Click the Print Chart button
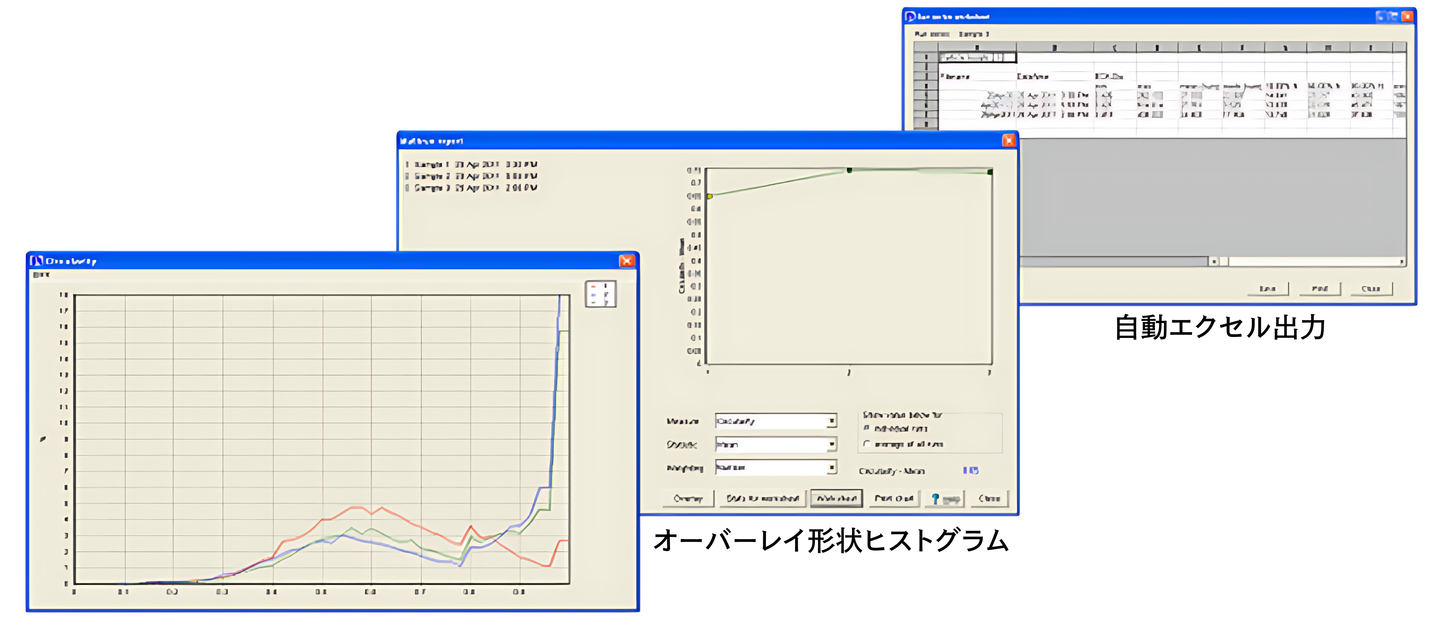The image size is (1440, 627). click(894, 498)
